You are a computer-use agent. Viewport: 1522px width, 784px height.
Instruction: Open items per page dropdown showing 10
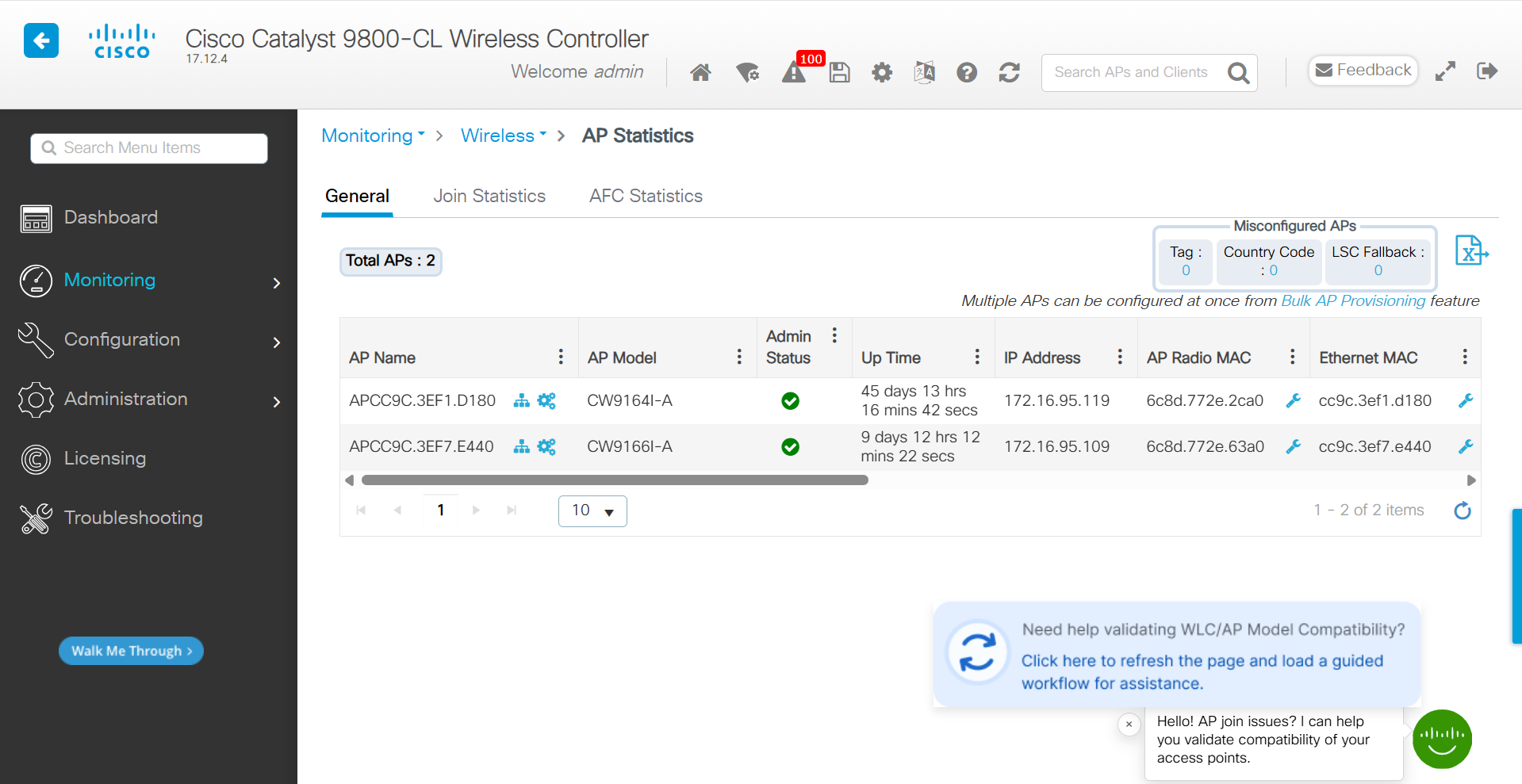click(x=592, y=511)
